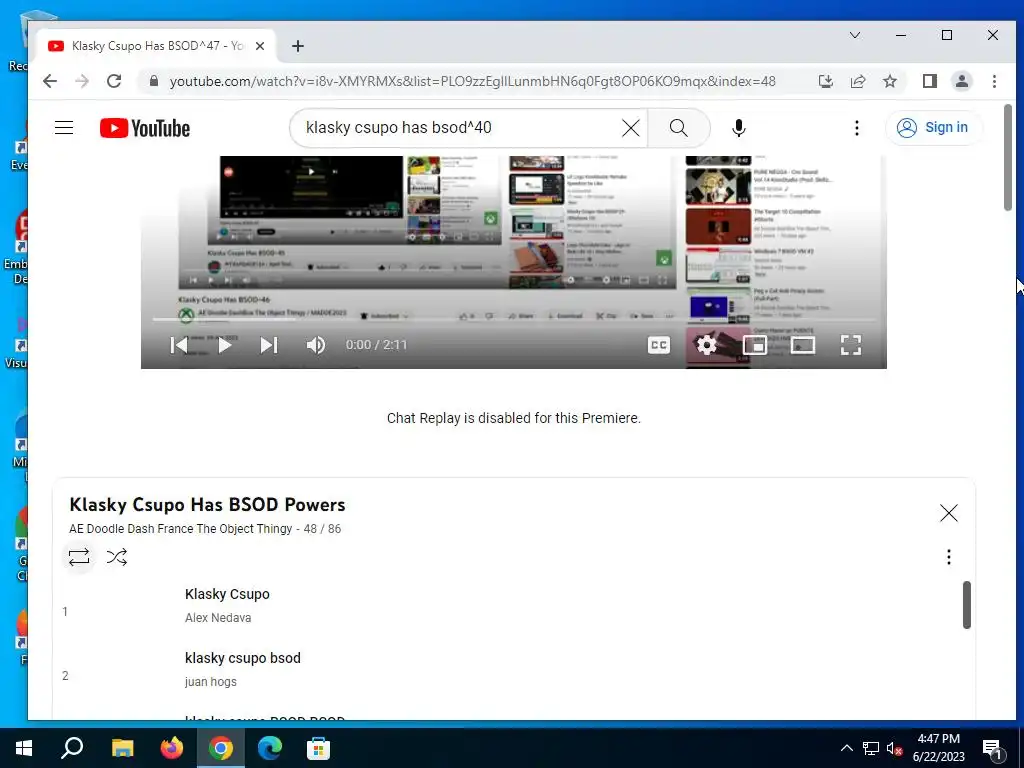
Task: Open Klasky Csupo Has BSOD Powers playlist
Action: [207, 505]
